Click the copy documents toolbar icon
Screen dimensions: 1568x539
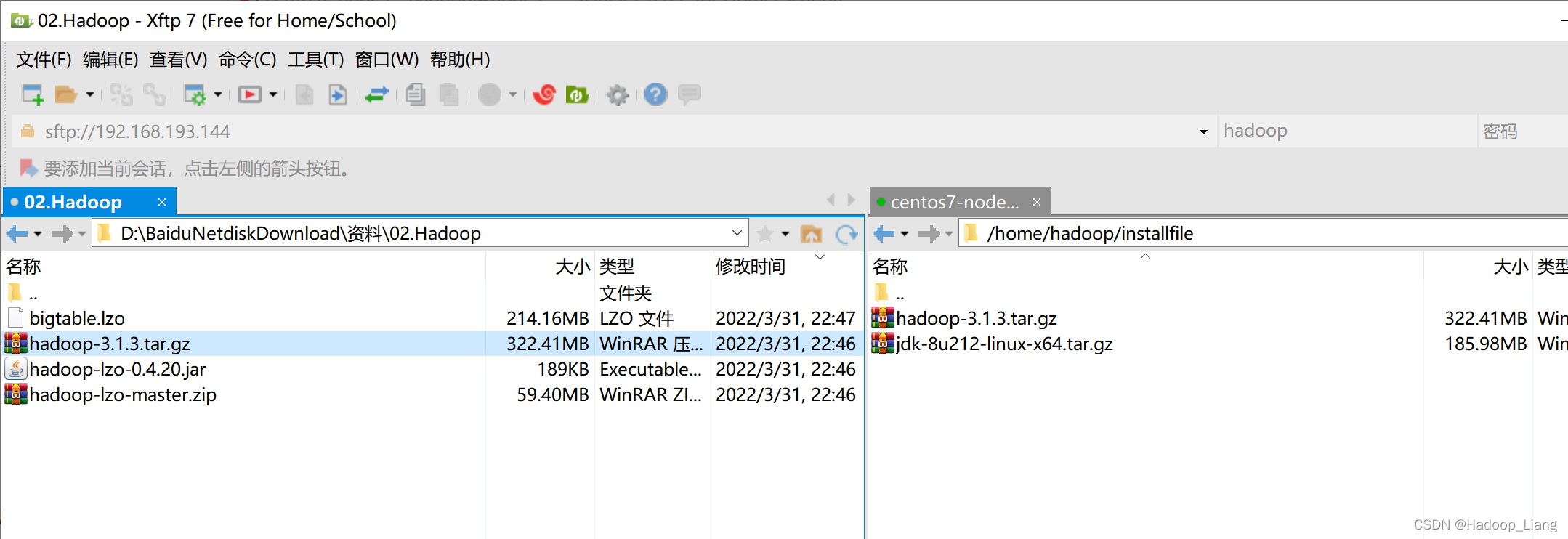(416, 94)
